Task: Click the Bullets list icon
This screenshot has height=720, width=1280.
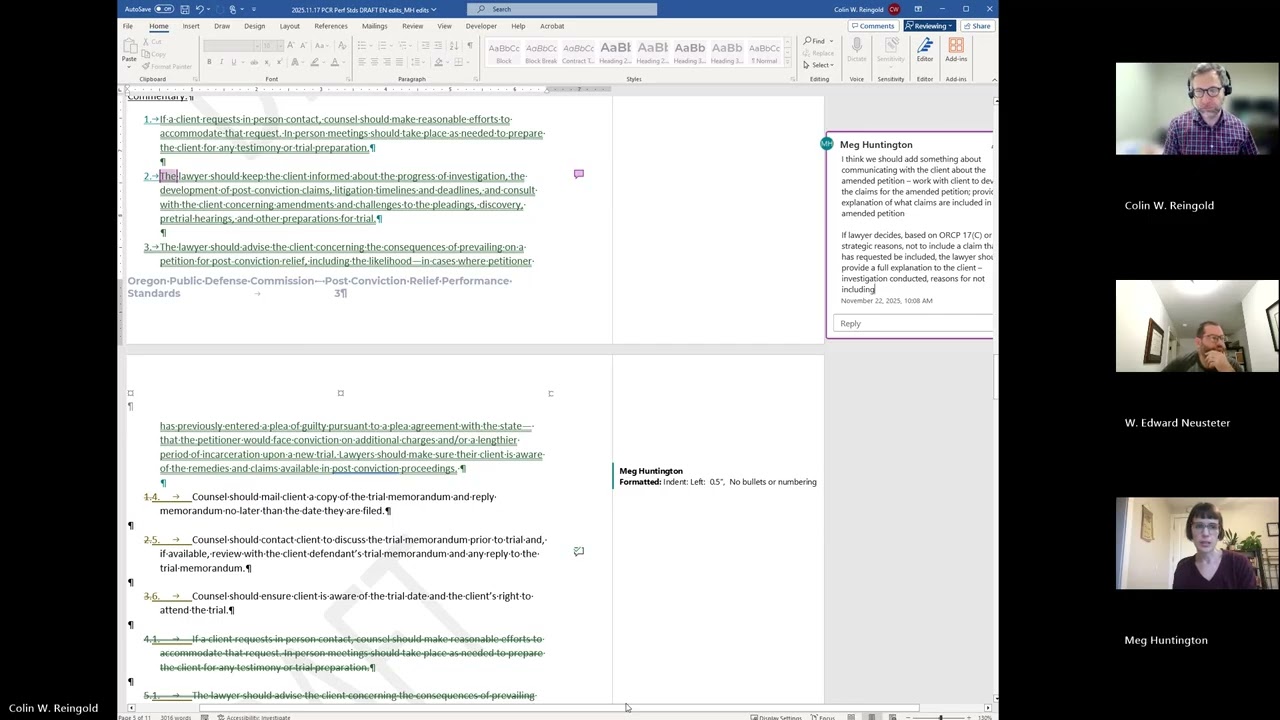Action: (362, 46)
